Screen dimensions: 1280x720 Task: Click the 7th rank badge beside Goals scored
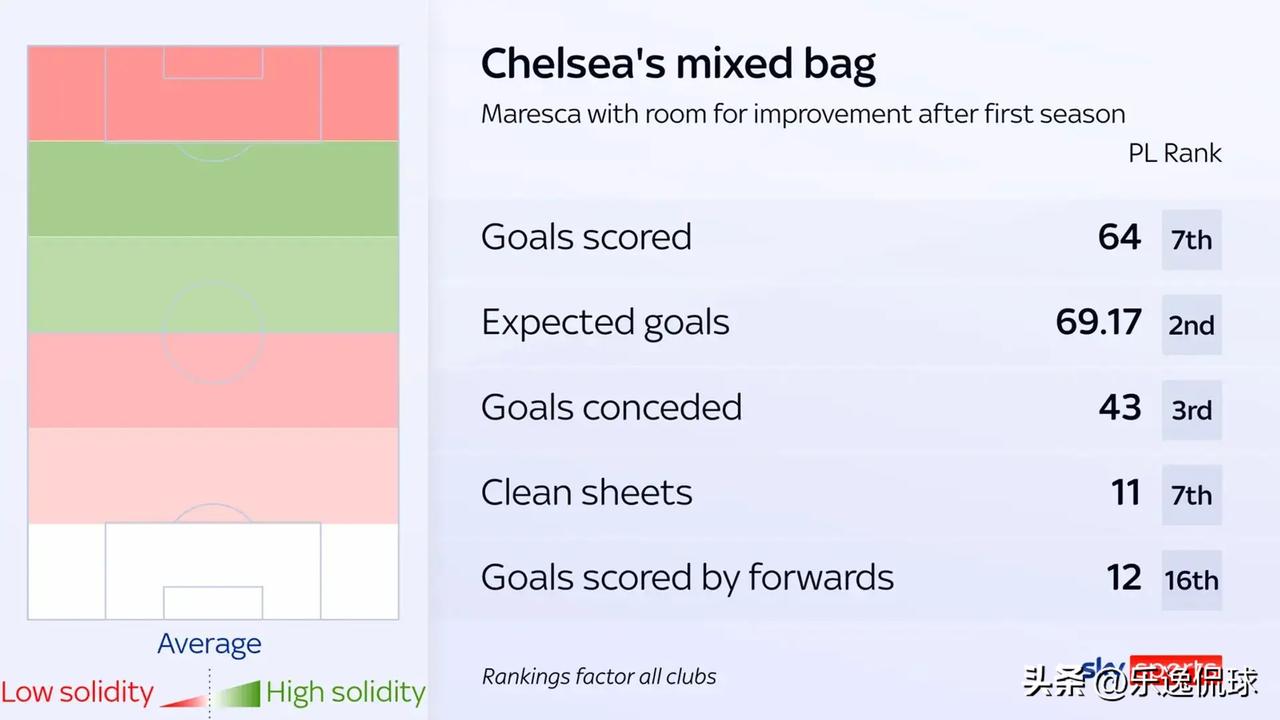click(x=1191, y=240)
